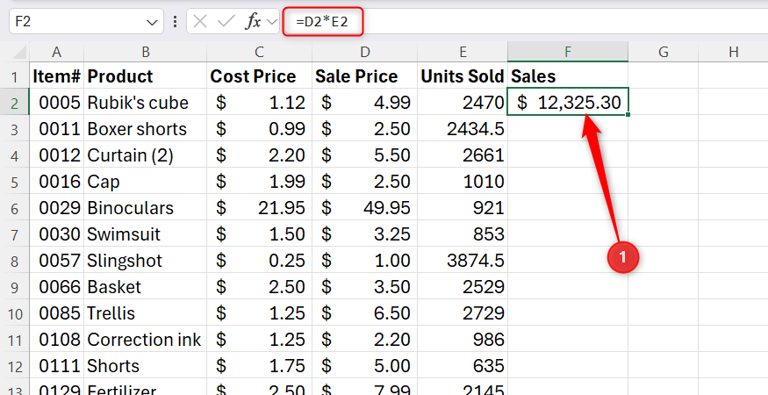Click cost price 0.25 for Slingshot
Viewport: 768px width, 395px height.
click(x=259, y=261)
